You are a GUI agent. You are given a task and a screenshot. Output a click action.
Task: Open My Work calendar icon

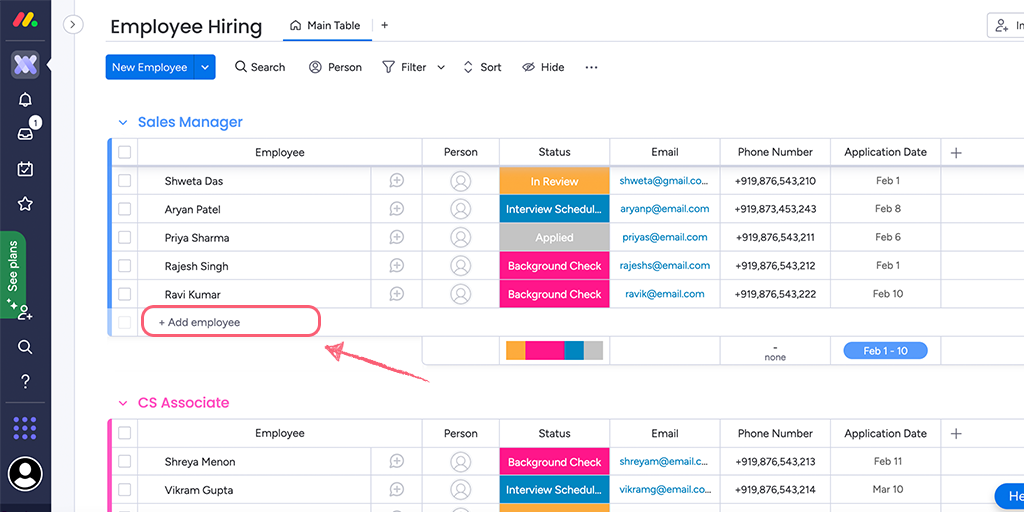click(25, 169)
